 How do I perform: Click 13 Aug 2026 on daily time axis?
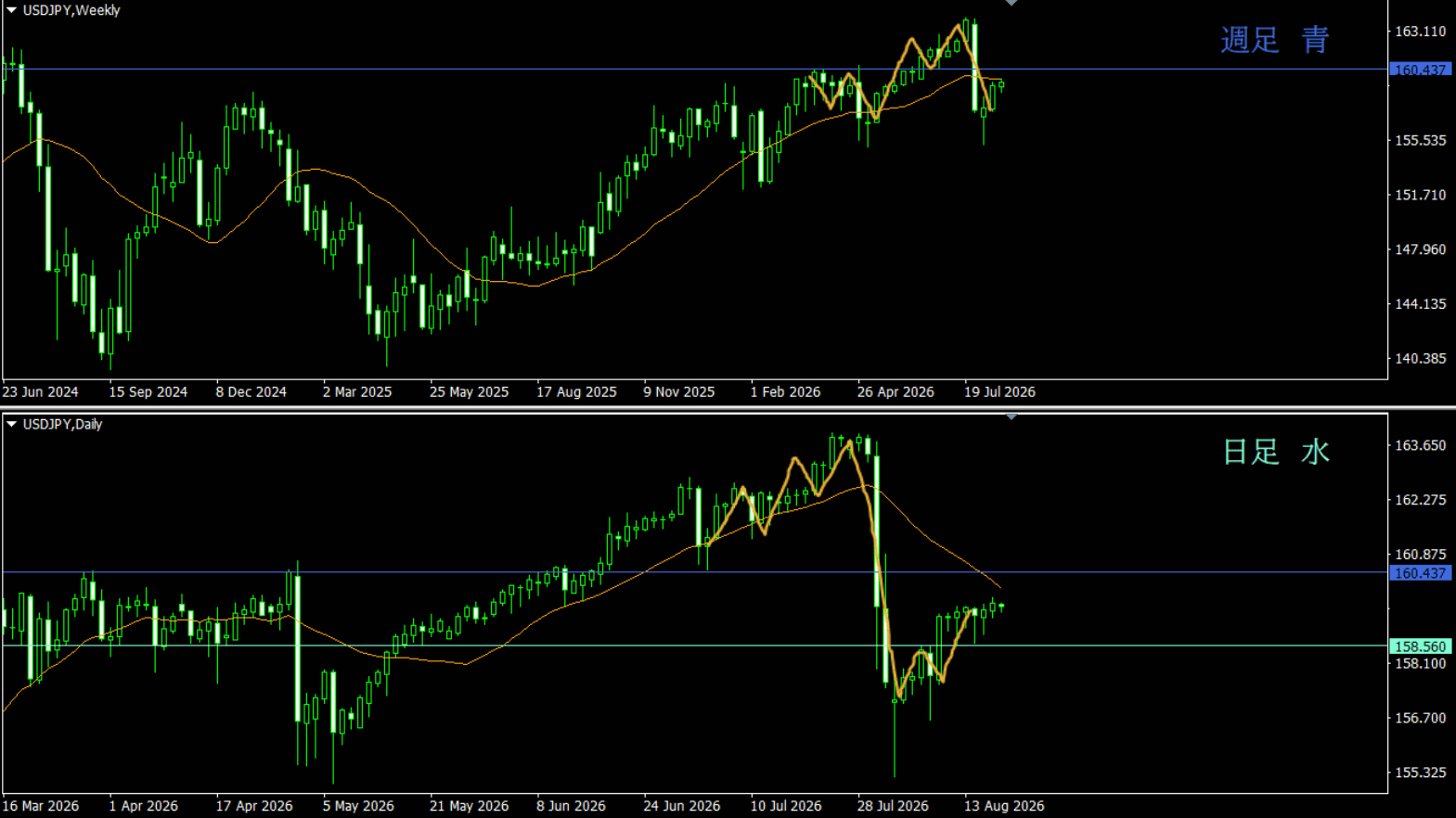pos(1004,806)
